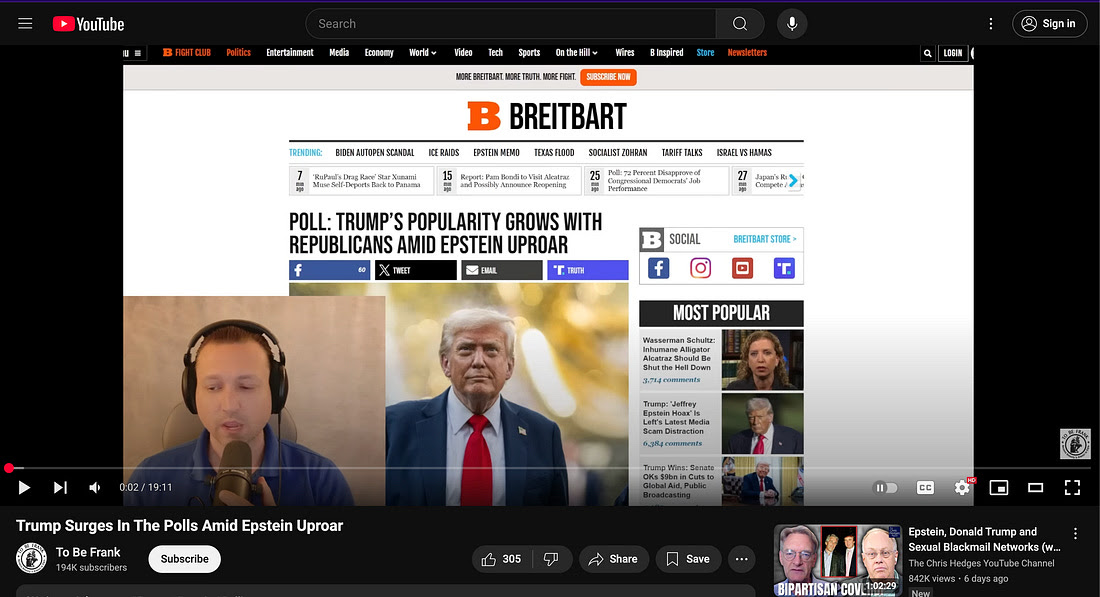Viewport: 1100px width, 597px height.
Task: Open the BREITBART STORE > link
Action: point(765,239)
